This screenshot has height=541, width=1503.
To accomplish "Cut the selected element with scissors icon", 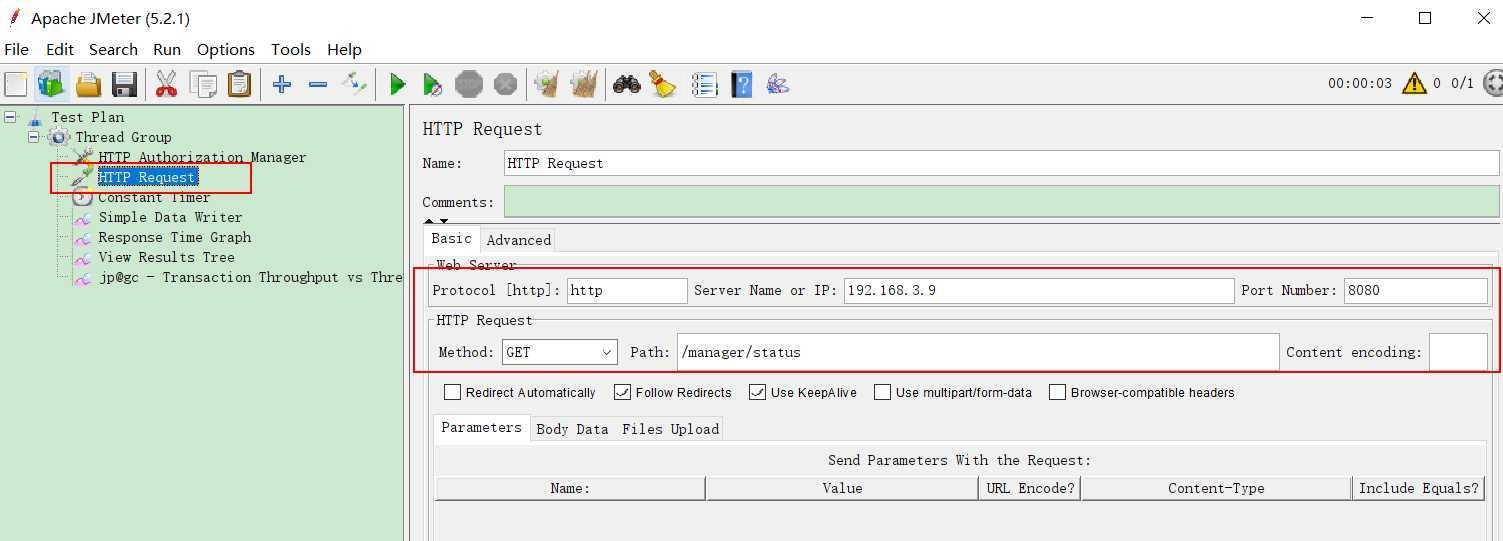I will point(166,84).
